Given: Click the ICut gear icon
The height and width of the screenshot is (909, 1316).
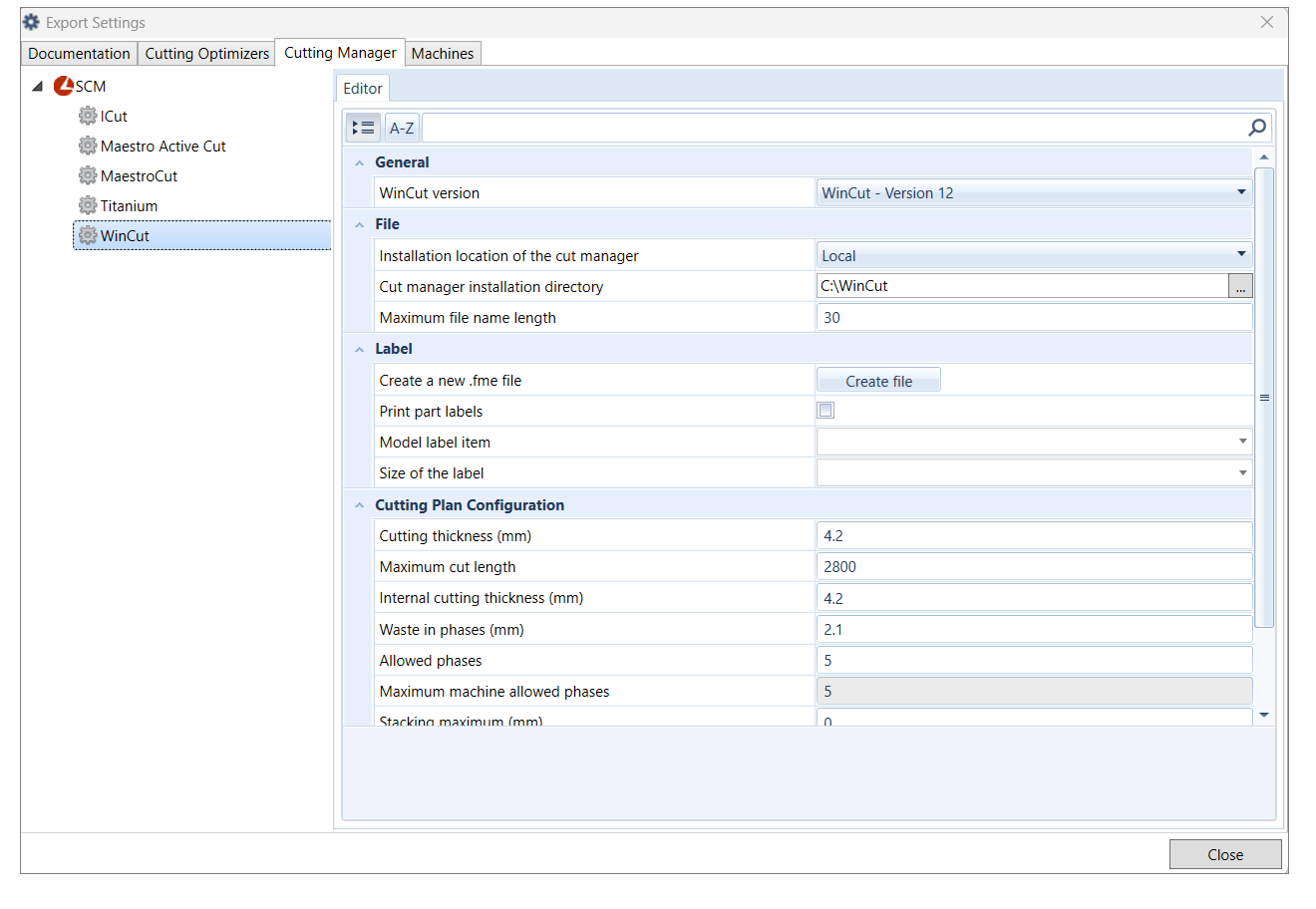Looking at the screenshot, I should [x=88, y=116].
